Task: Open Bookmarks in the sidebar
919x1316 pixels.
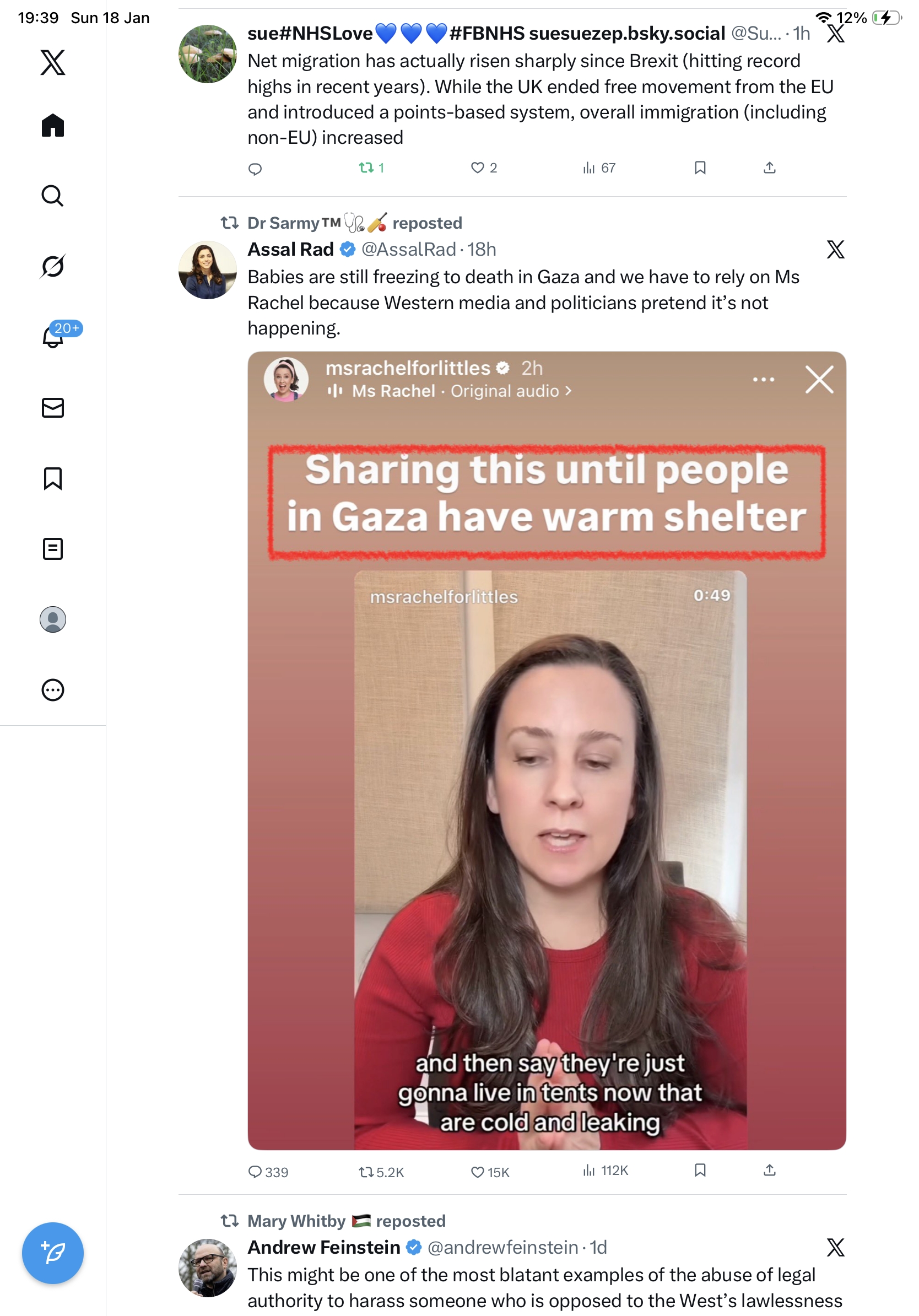Action: click(x=53, y=478)
